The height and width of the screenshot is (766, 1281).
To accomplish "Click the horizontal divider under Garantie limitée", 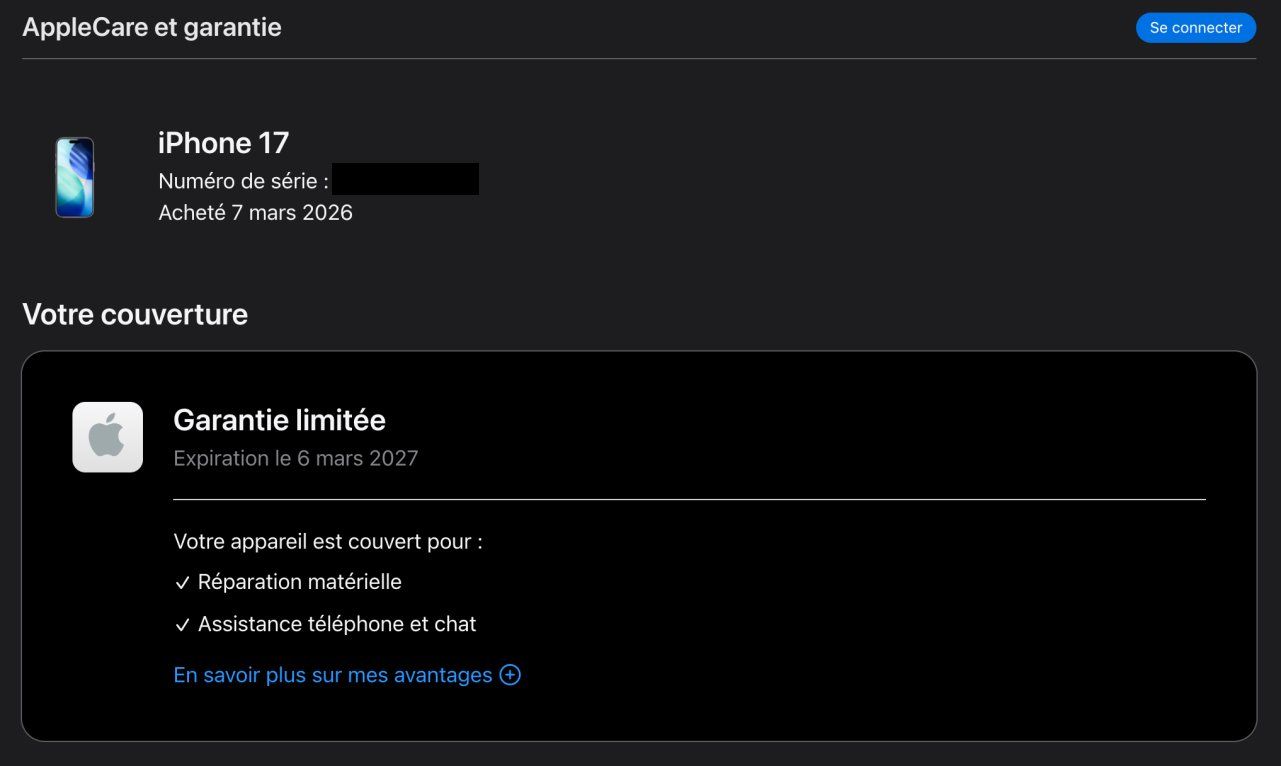I will pyautogui.click(x=689, y=499).
